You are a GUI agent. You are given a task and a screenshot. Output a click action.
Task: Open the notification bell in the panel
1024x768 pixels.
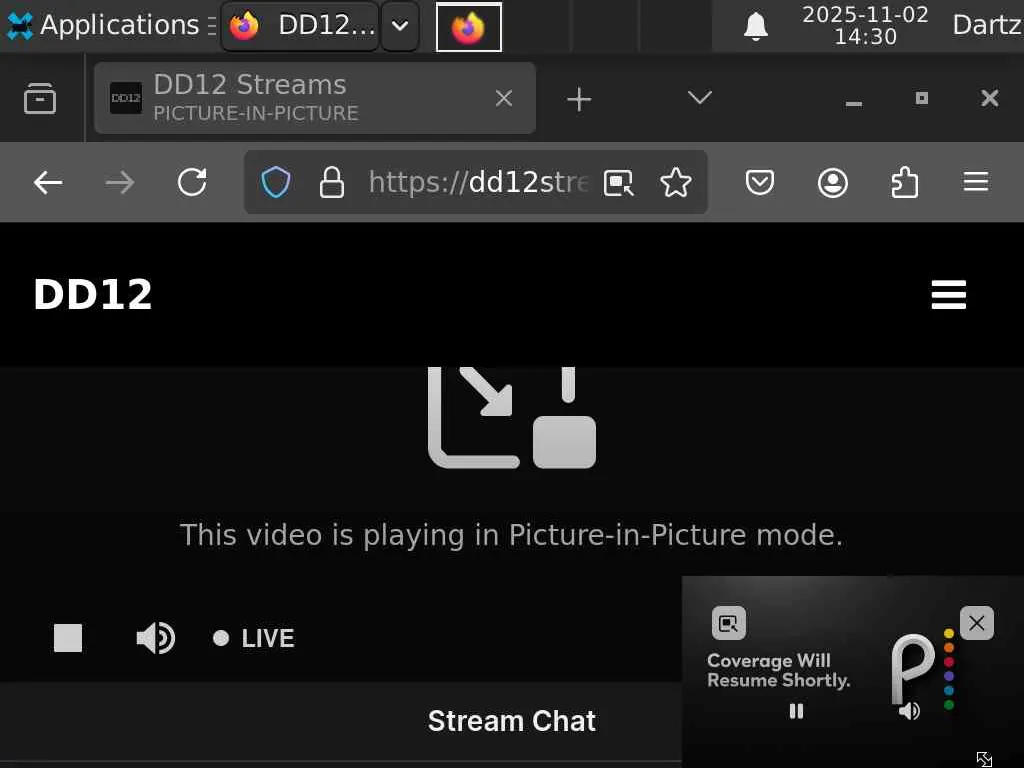pyautogui.click(x=756, y=26)
